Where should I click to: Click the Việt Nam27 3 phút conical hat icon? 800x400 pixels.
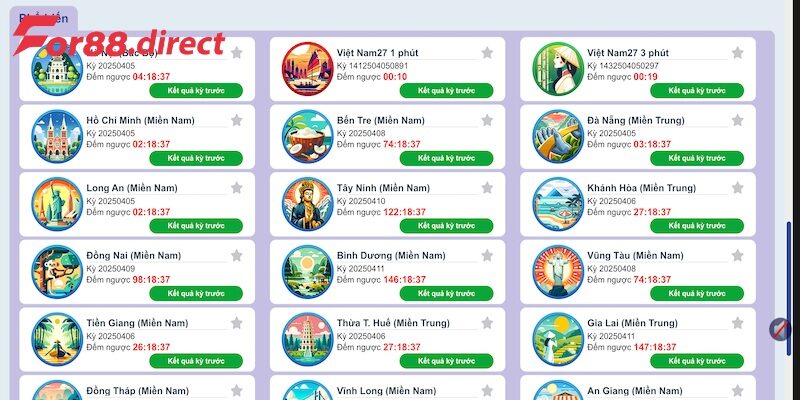click(x=558, y=69)
